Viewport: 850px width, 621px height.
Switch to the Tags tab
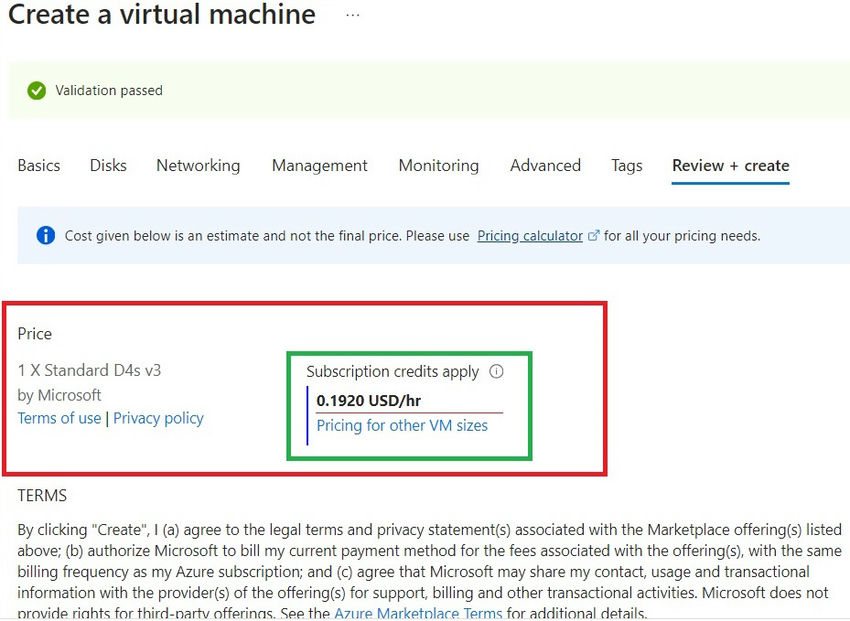point(626,165)
